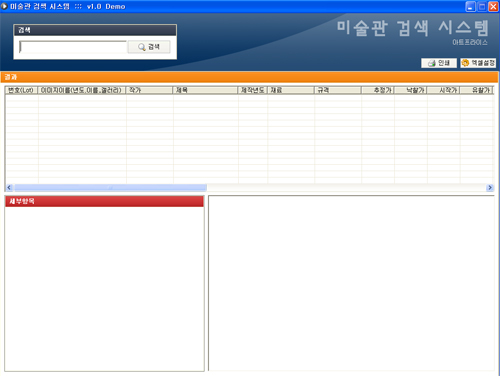Sort by 번호(Lot) column header
500x376 pixels.
[22, 90]
